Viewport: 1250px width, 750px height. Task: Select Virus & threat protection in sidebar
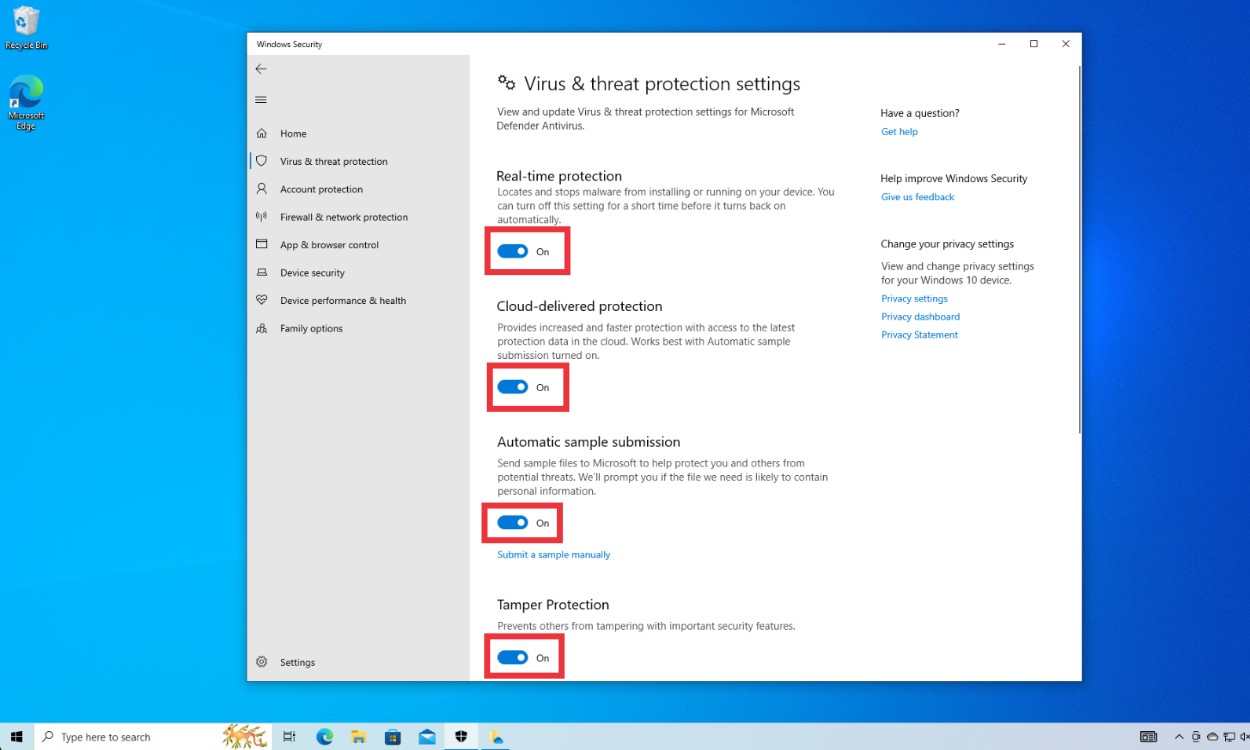[x=334, y=161]
